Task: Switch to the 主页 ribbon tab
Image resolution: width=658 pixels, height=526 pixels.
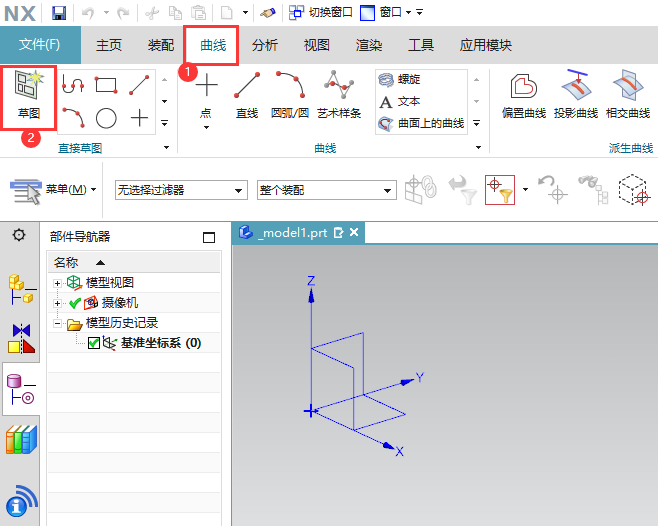Action: click(x=109, y=45)
